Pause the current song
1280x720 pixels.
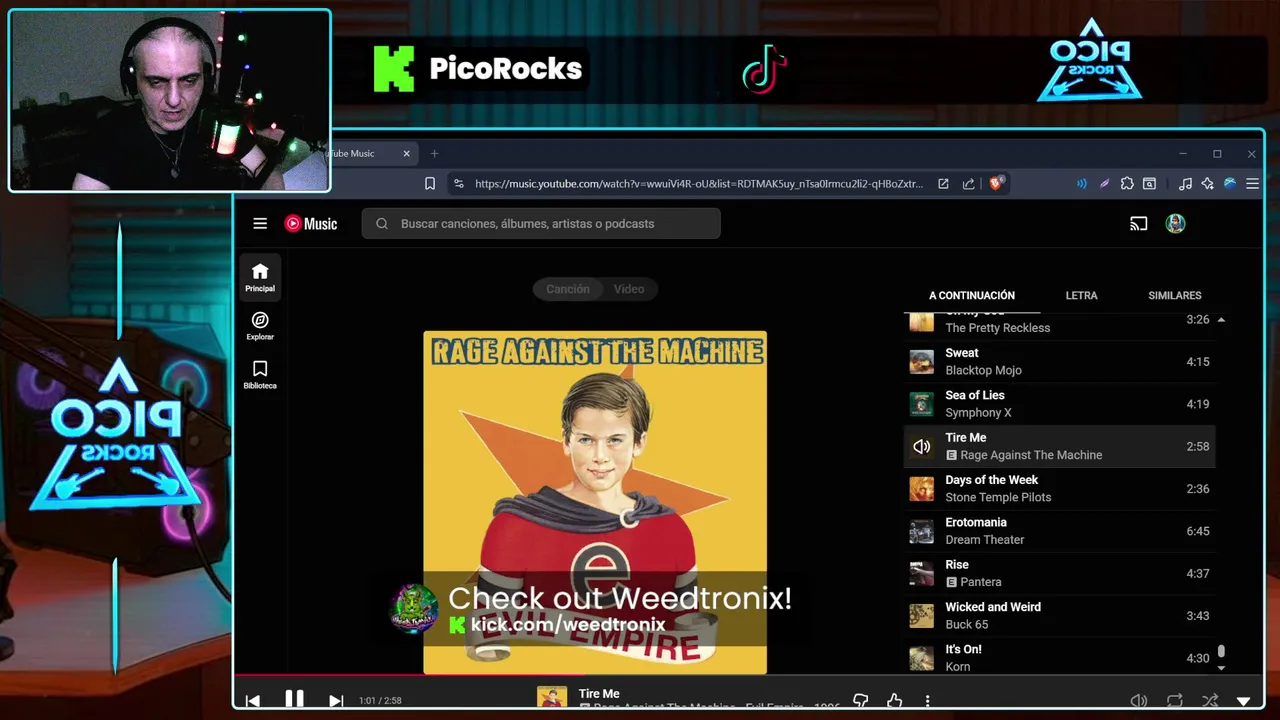294,700
